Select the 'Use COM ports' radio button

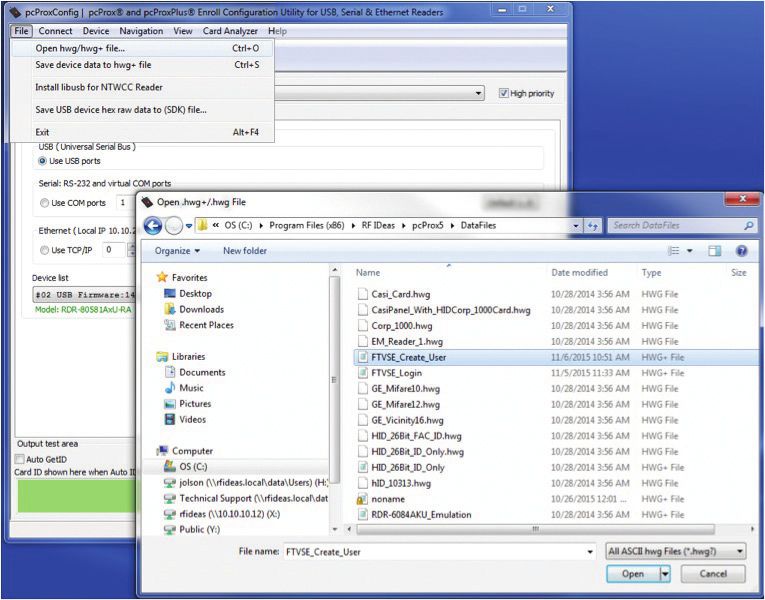(44, 203)
